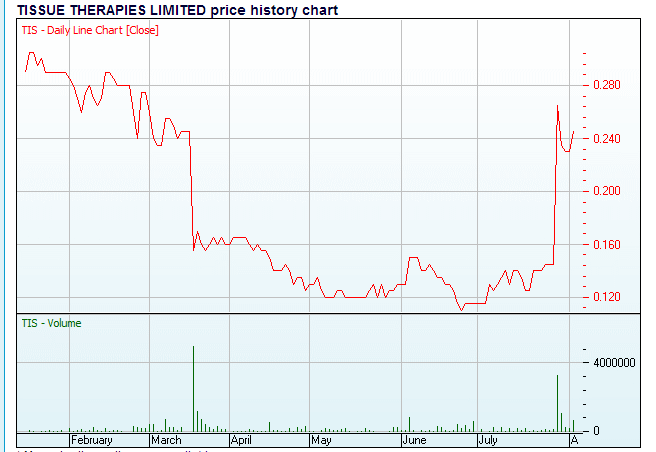This screenshot has width=656, height=452.
Task: Select the April label on the time axis
Action: [241, 440]
